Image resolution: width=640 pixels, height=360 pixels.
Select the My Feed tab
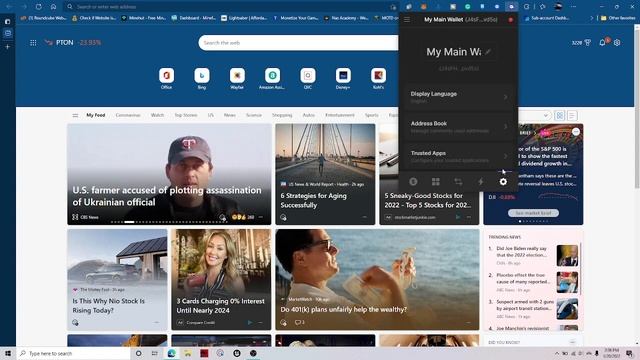click(96, 116)
